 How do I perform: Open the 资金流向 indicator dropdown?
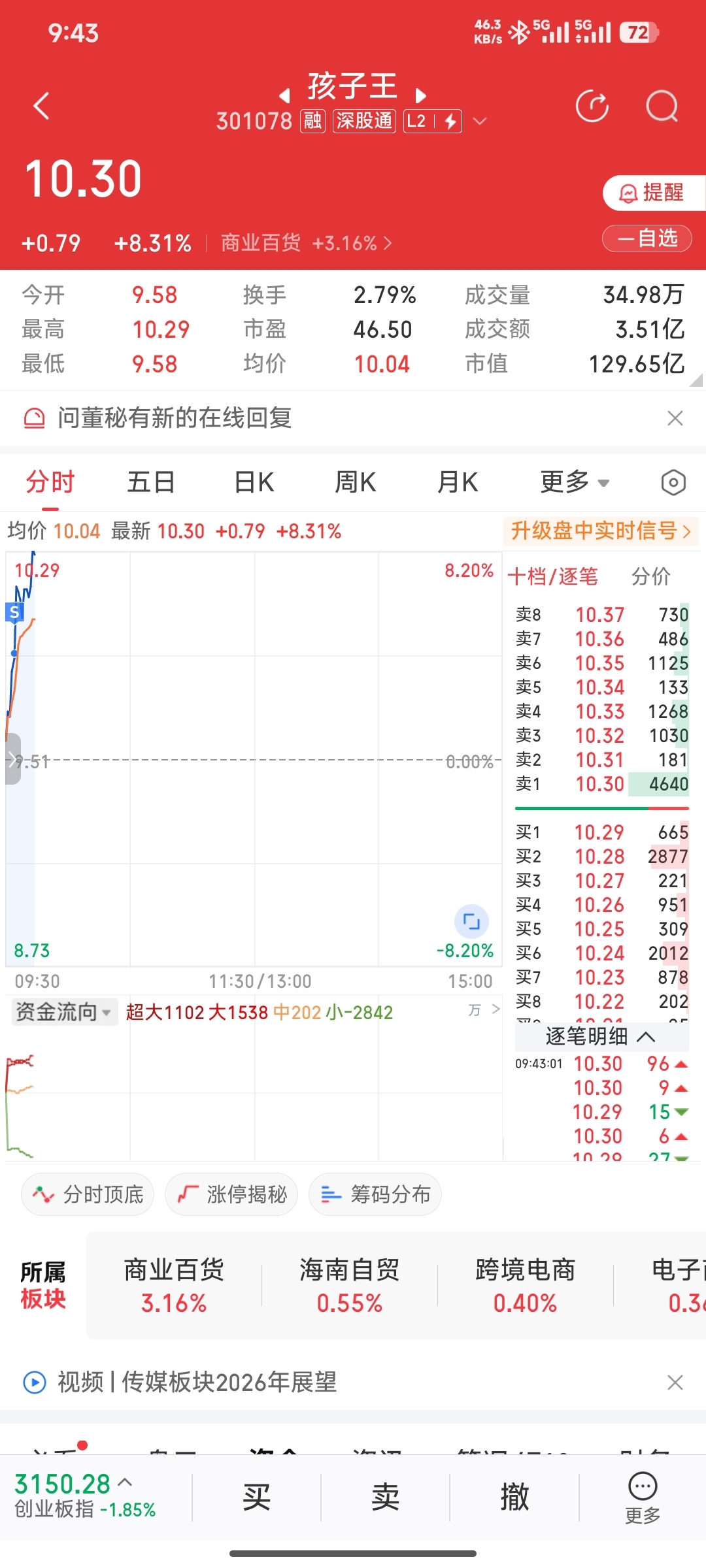(63, 1012)
